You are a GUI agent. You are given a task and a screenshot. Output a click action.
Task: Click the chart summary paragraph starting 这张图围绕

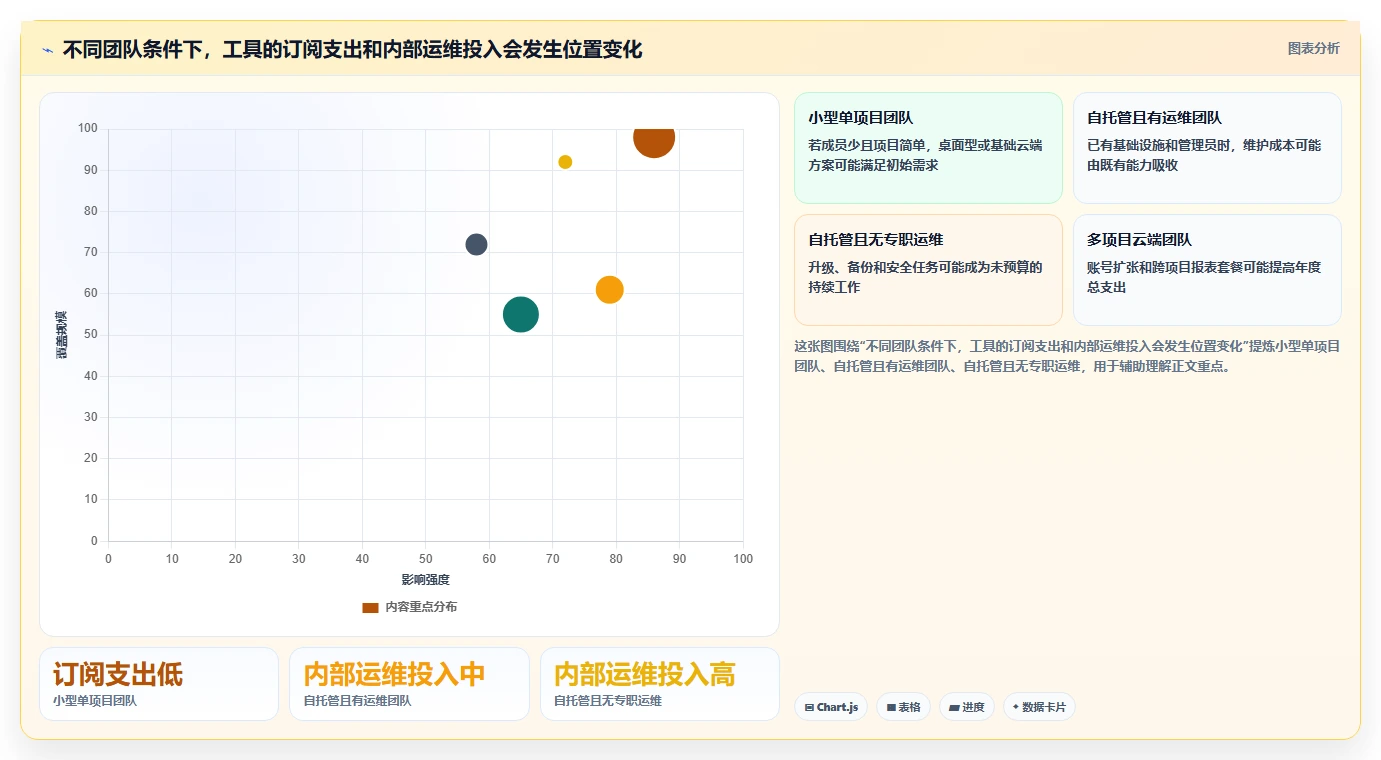pos(1067,356)
